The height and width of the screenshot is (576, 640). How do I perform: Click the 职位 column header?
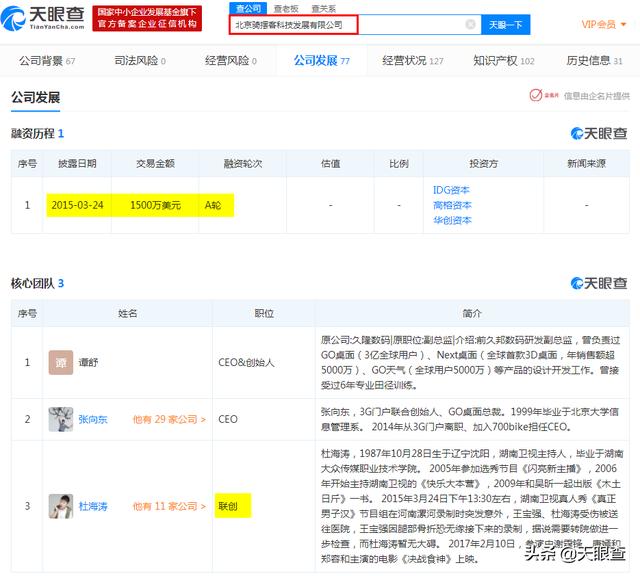click(x=264, y=314)
